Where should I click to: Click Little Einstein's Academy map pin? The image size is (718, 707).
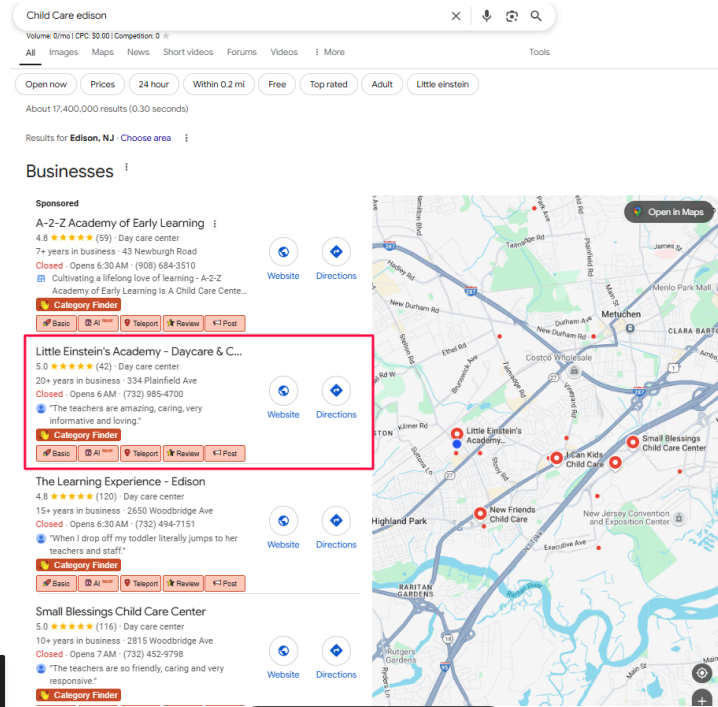457,433
